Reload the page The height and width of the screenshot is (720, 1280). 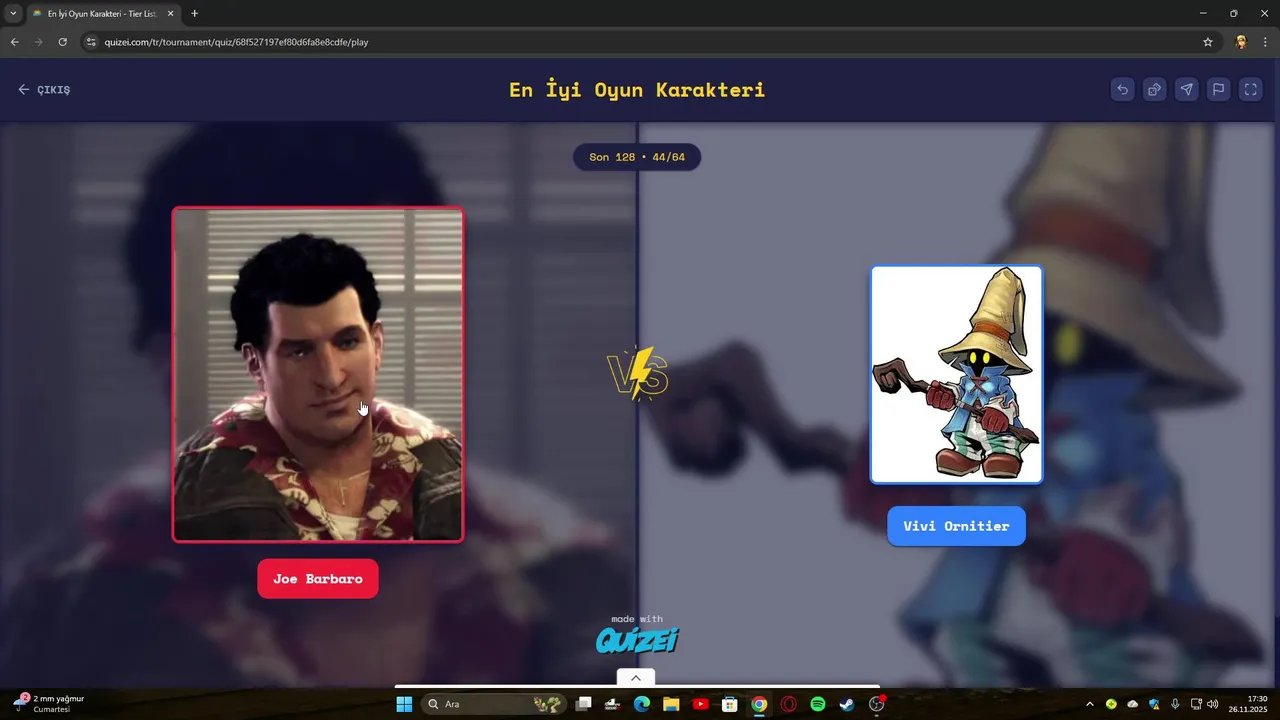tap(62, 42)
